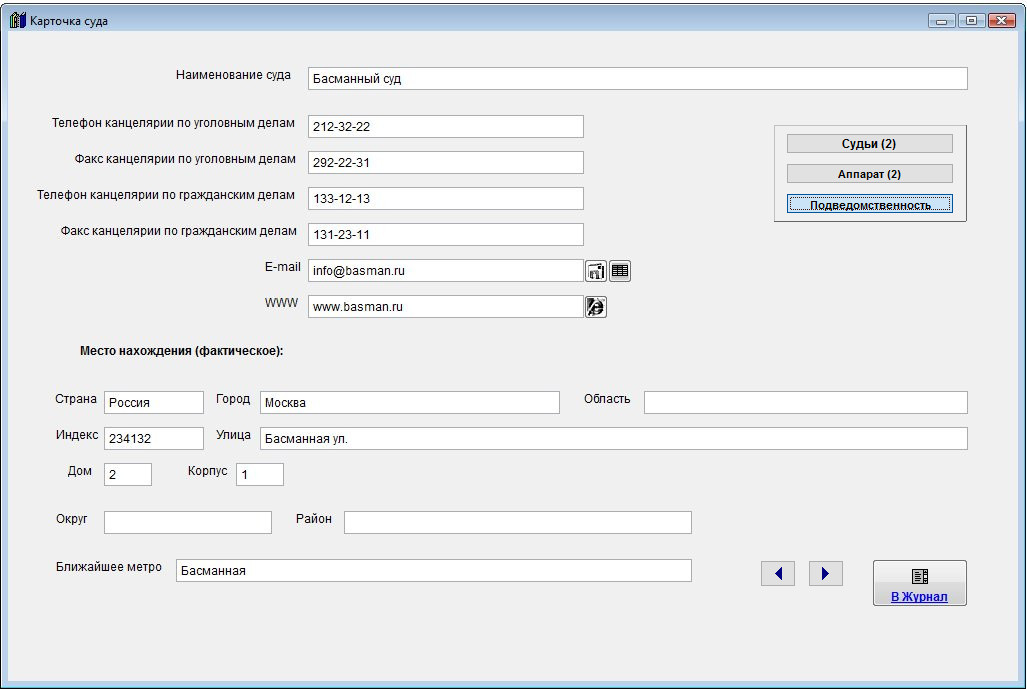Click the Город field with Москва

(x=409, y=402)
